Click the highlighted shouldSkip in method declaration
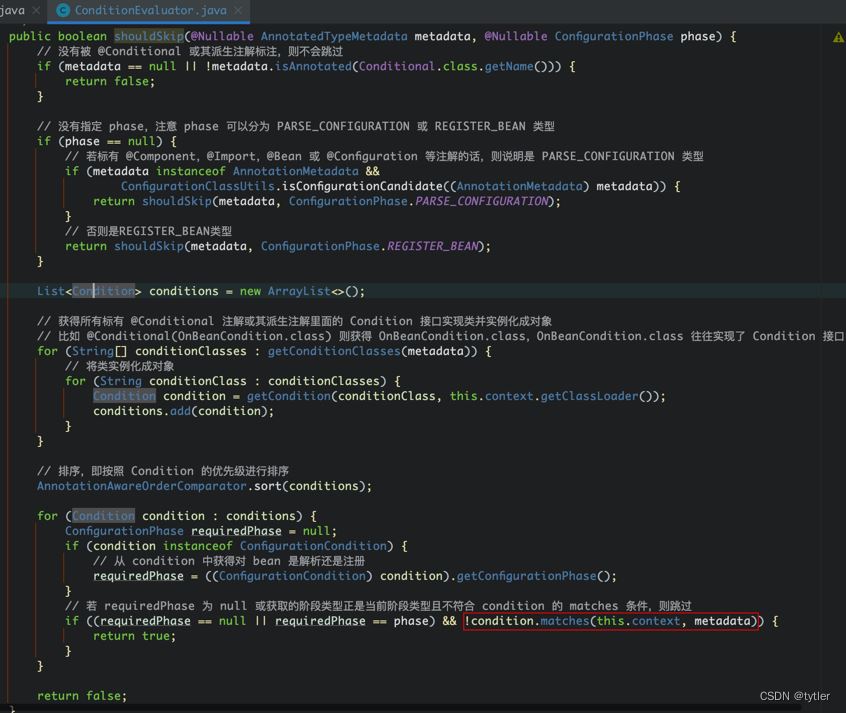Image resolution: width=846 pixels, height=713 pixels. click(149, 36)
